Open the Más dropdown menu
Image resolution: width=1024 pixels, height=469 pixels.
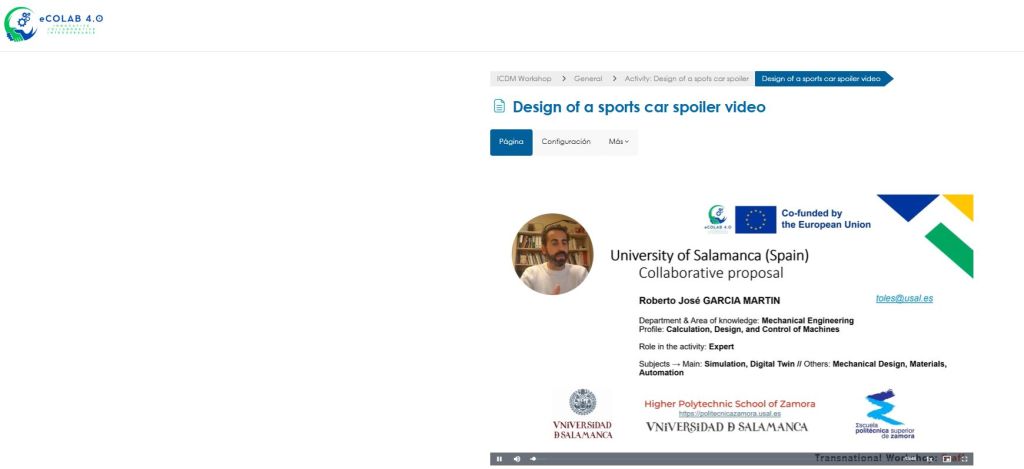pos(619,142)
